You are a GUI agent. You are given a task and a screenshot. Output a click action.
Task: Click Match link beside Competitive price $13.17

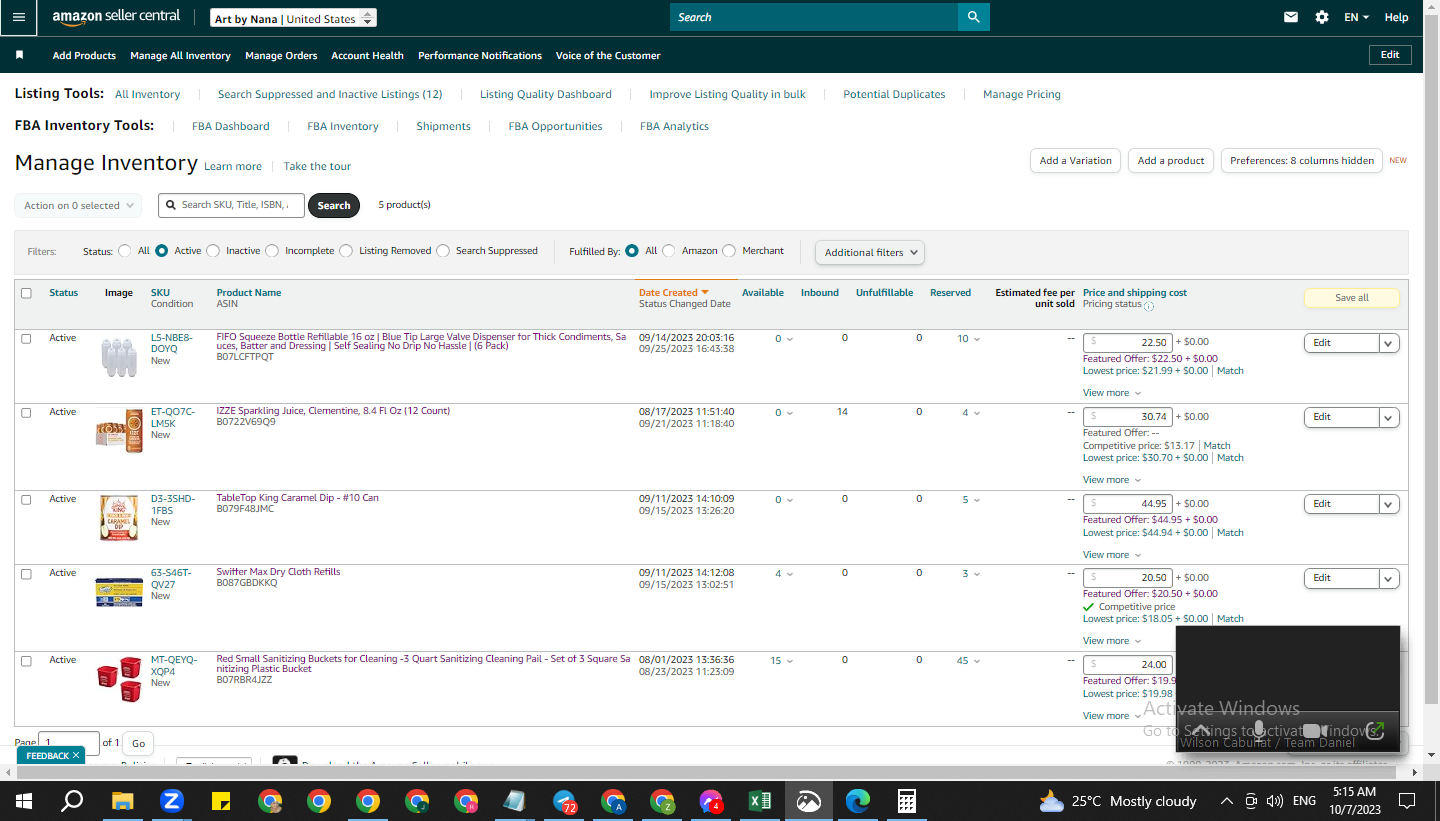[x=1217, y=446]
